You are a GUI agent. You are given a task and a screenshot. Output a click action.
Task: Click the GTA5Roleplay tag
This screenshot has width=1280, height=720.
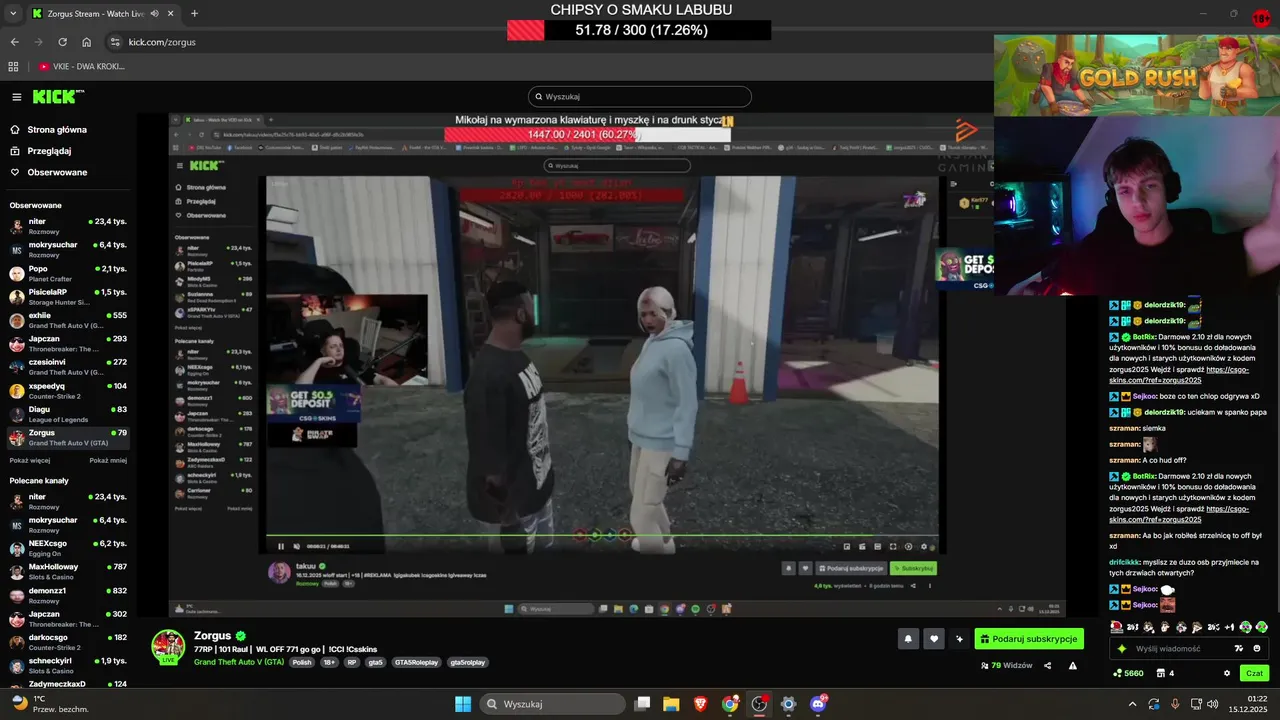pos(415,662)
